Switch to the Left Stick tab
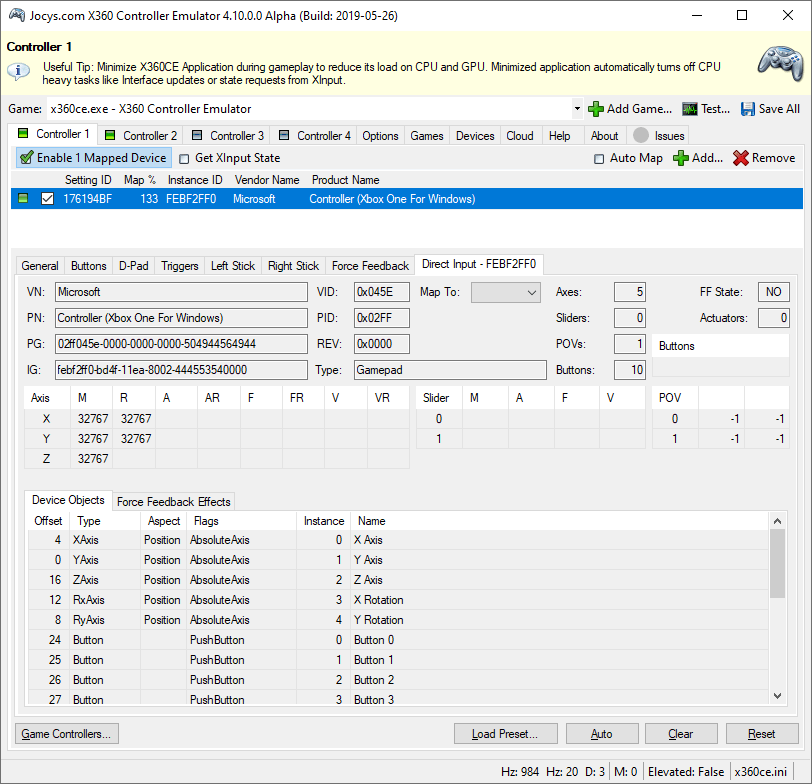 point(233,266)
